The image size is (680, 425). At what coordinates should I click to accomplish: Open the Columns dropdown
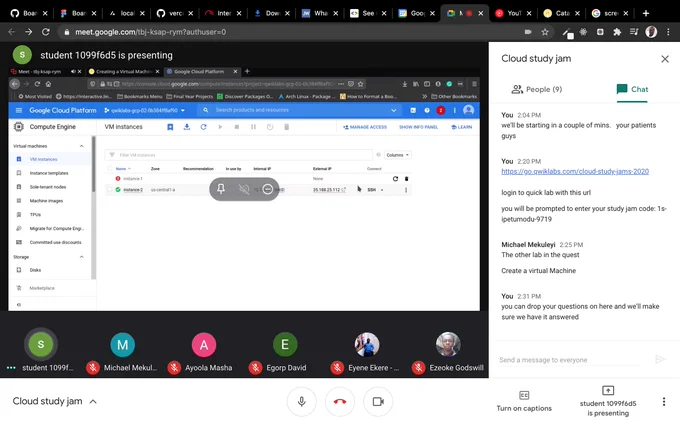(397, 155)
